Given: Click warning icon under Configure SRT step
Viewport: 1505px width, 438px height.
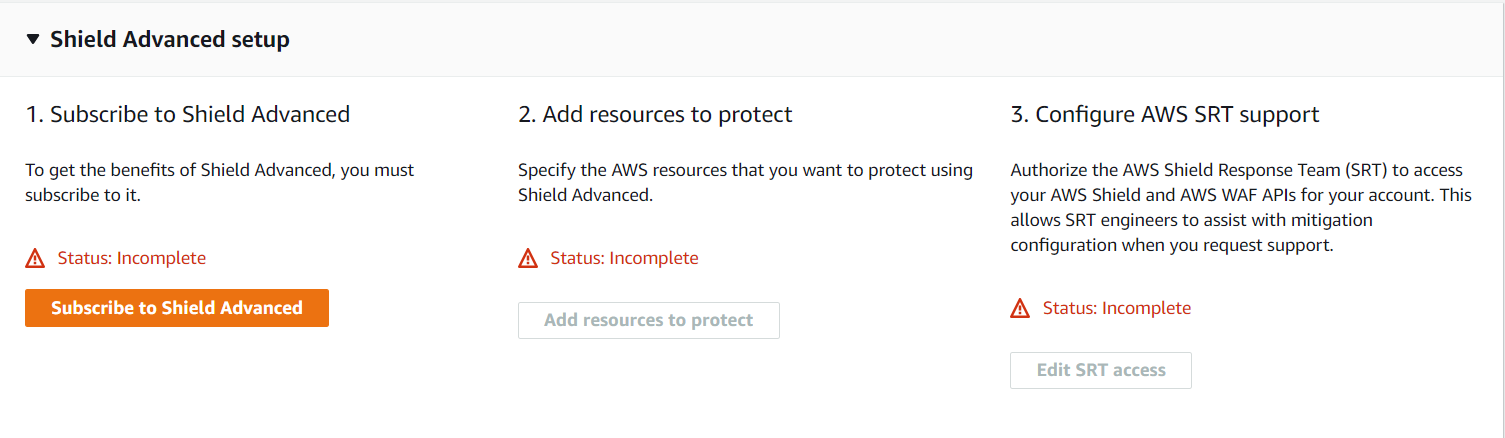Looking at the screenshot, I should coord(1020,309).
